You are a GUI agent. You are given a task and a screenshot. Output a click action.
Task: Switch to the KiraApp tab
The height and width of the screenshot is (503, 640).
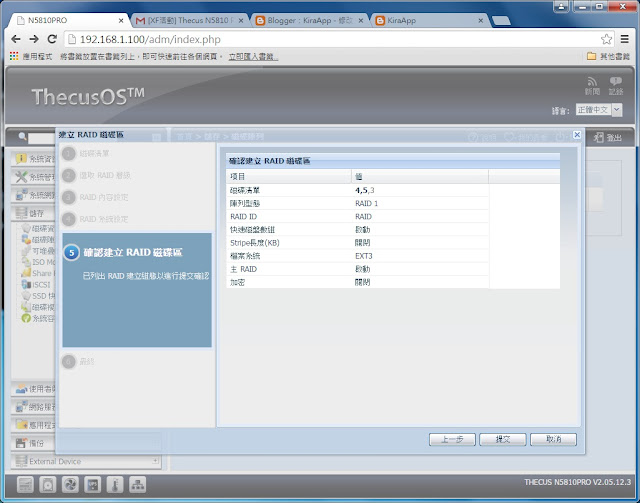[429, 20]
